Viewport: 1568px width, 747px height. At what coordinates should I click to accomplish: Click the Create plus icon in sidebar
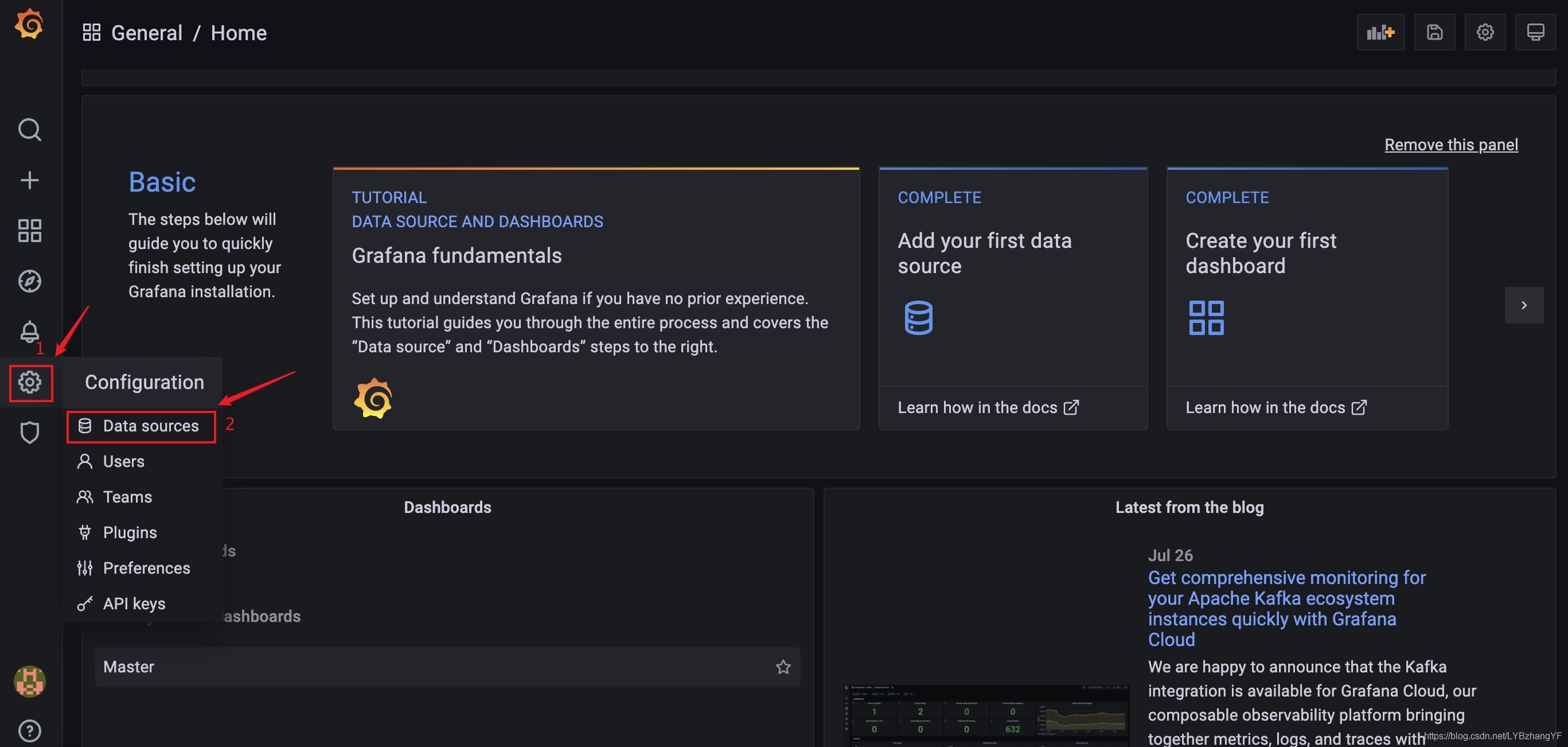(x=29, y=180)
